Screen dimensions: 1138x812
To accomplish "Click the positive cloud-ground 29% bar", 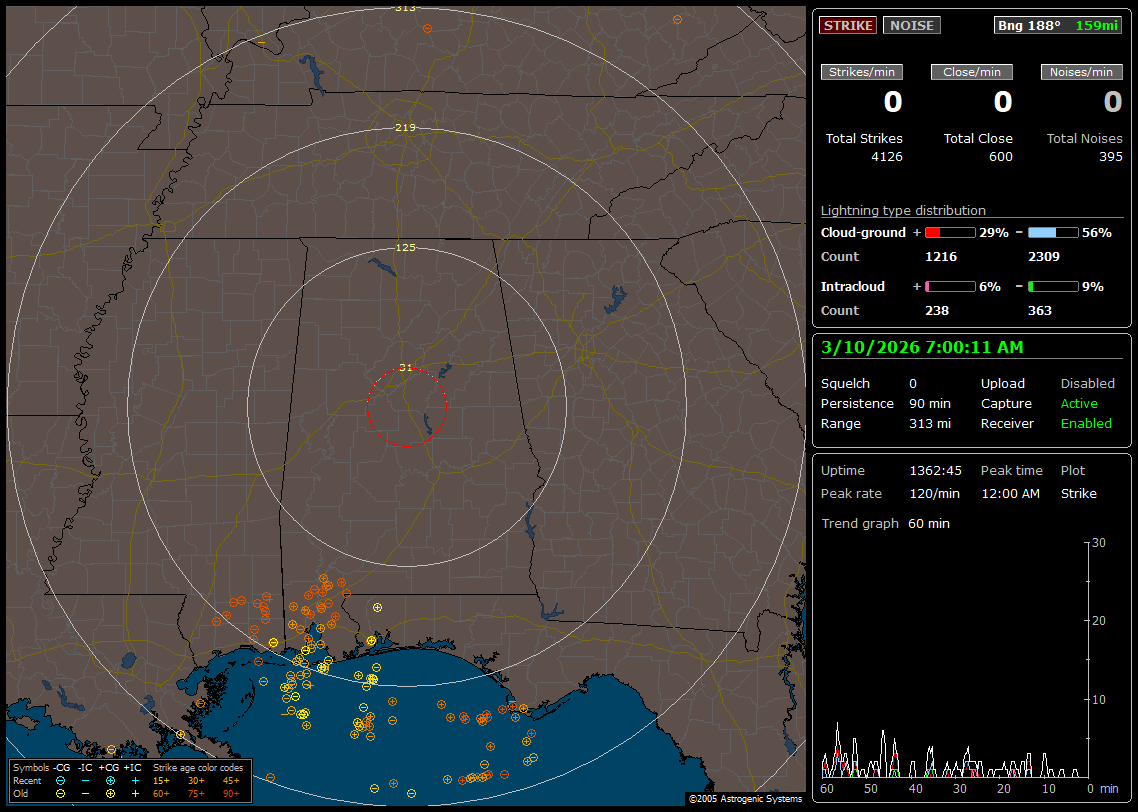I will (950, 232).
